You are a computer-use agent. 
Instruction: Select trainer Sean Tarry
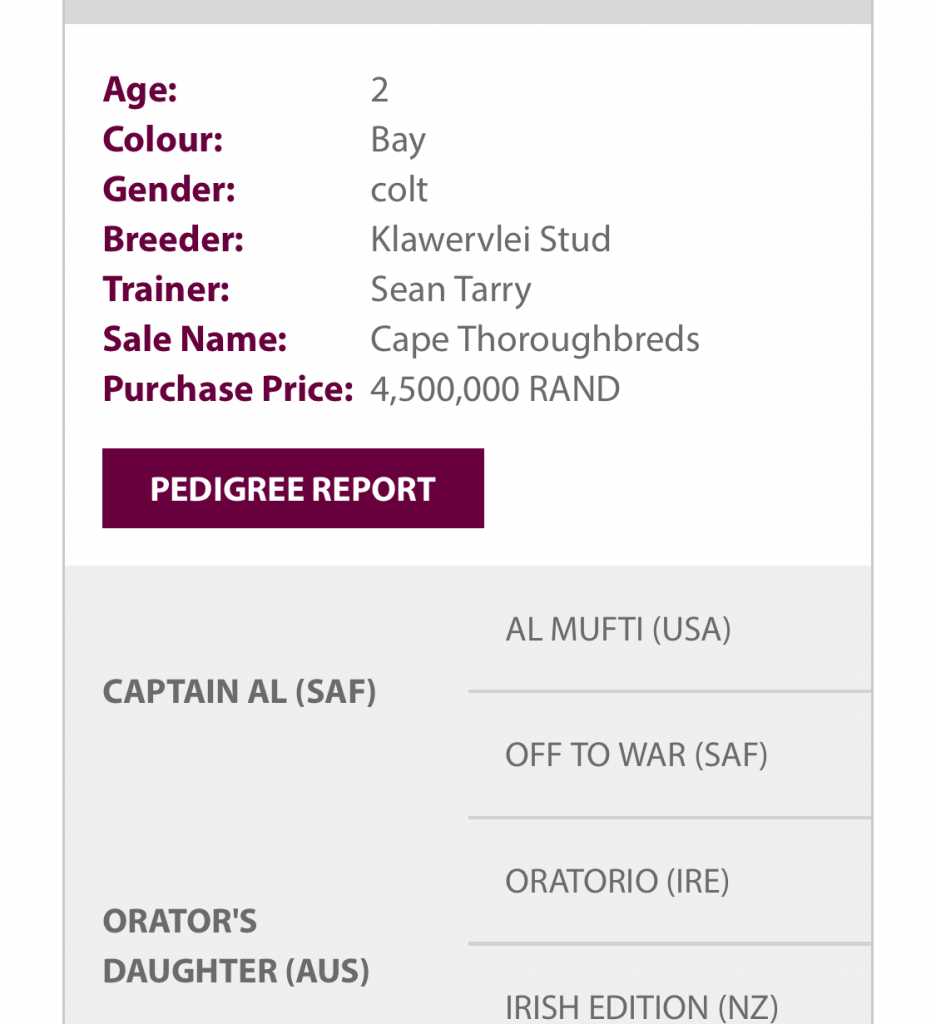click(x=451, y=289)
